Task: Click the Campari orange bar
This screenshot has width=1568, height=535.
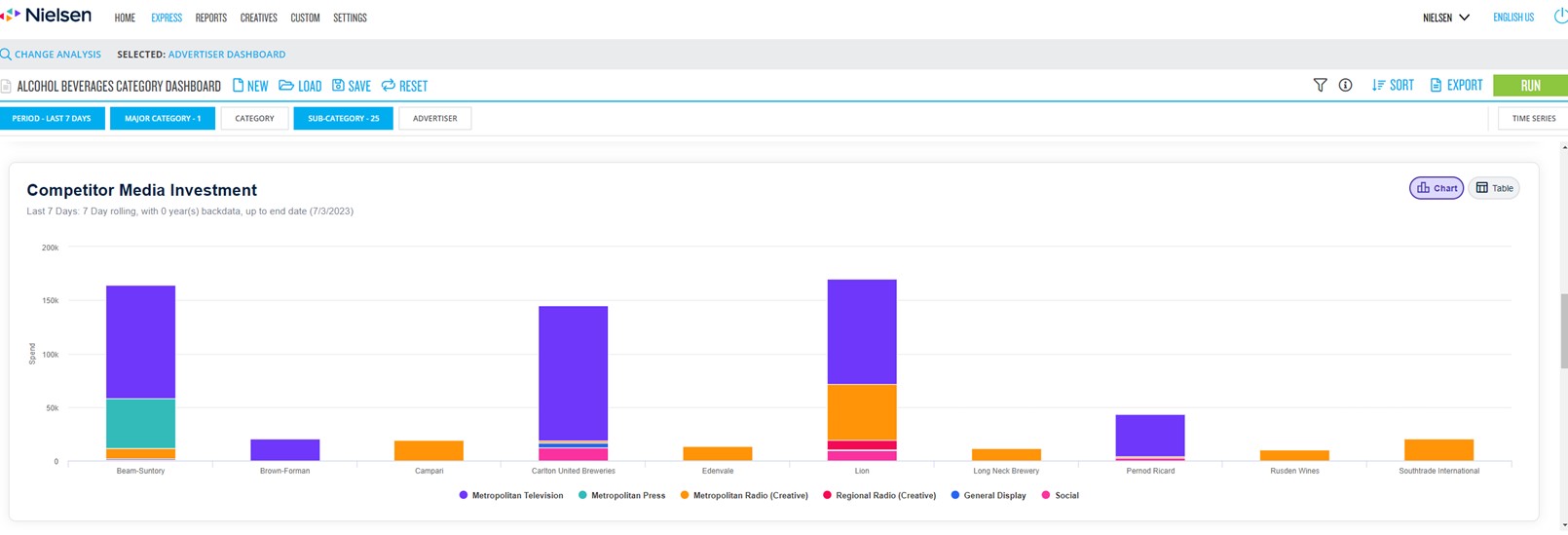Action: coord(429,450)
